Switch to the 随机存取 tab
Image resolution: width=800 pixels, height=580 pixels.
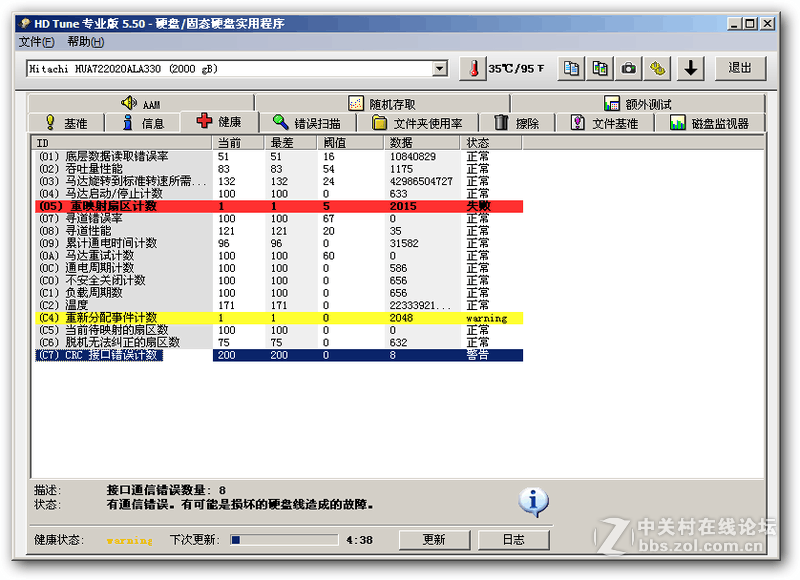pyautogui.click(x=382, y=104)
